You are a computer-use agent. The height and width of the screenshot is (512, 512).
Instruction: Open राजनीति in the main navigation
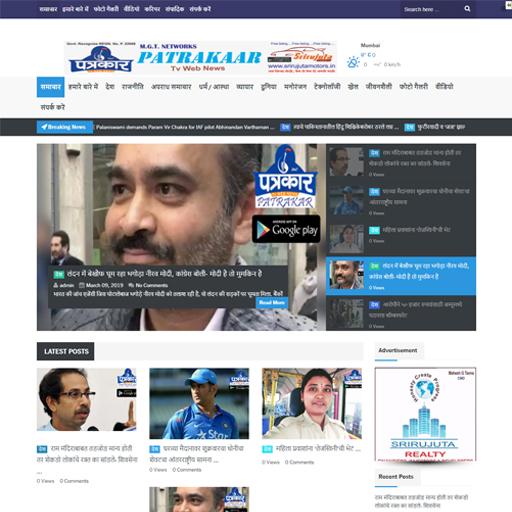pos(133,87)
